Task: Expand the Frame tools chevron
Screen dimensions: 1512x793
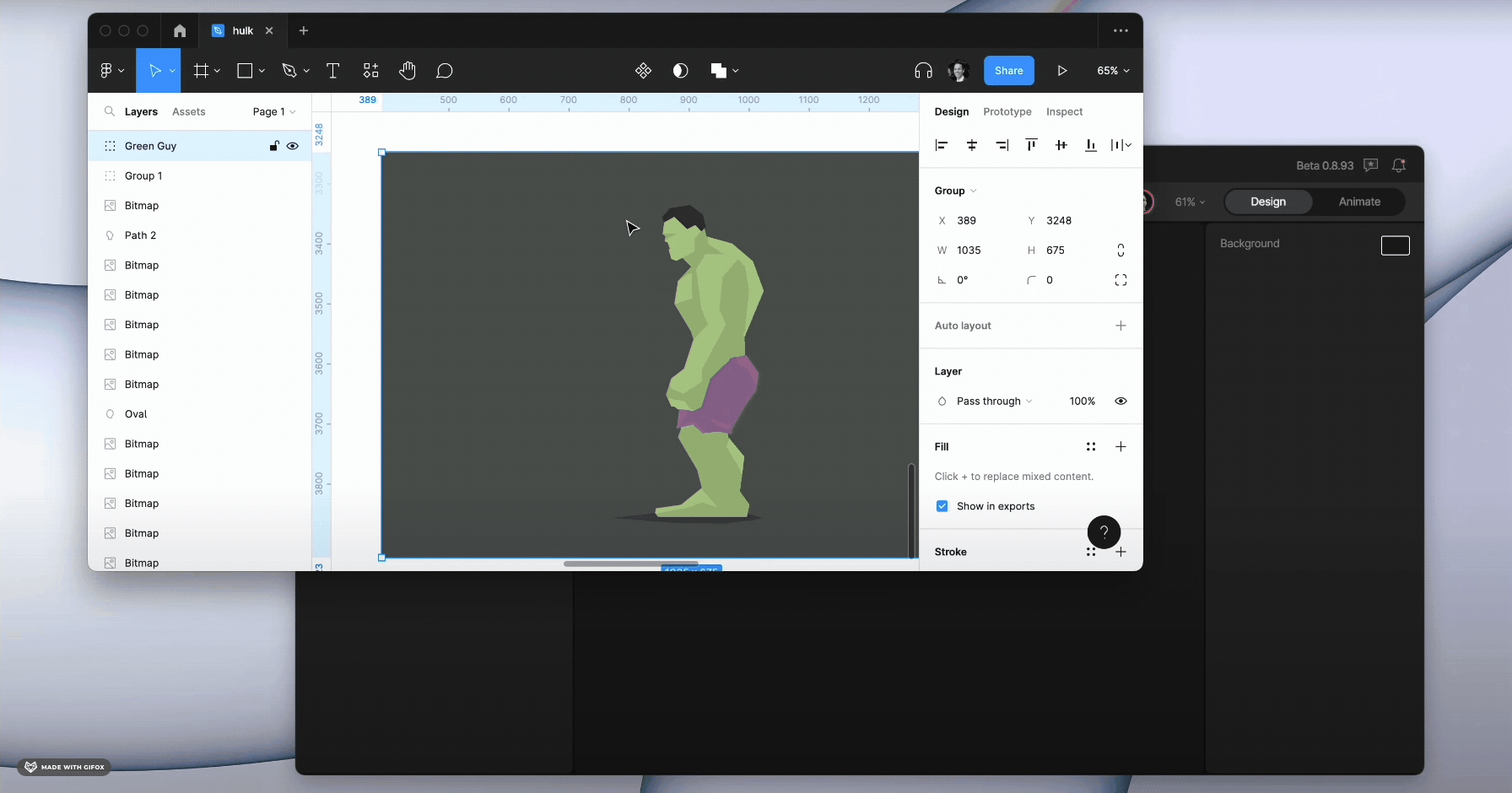Action: click(x=217, y=71)
